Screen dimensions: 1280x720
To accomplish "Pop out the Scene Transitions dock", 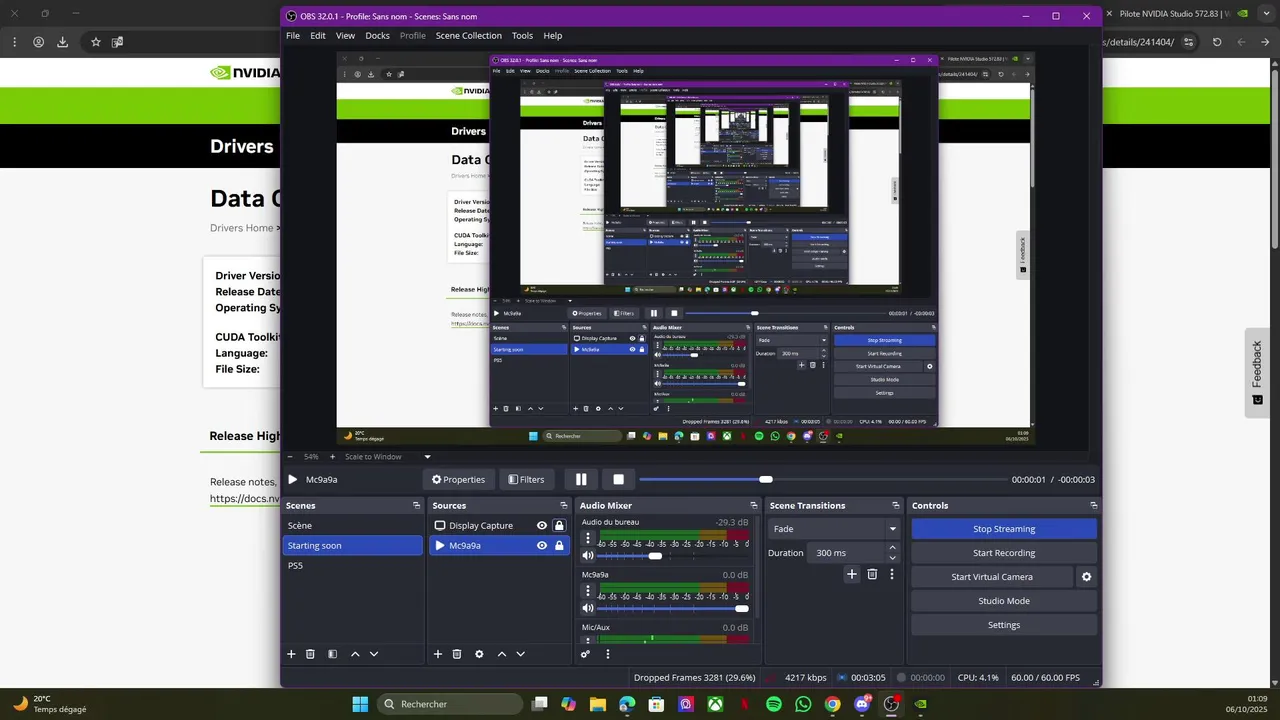I will pos(898,506).
